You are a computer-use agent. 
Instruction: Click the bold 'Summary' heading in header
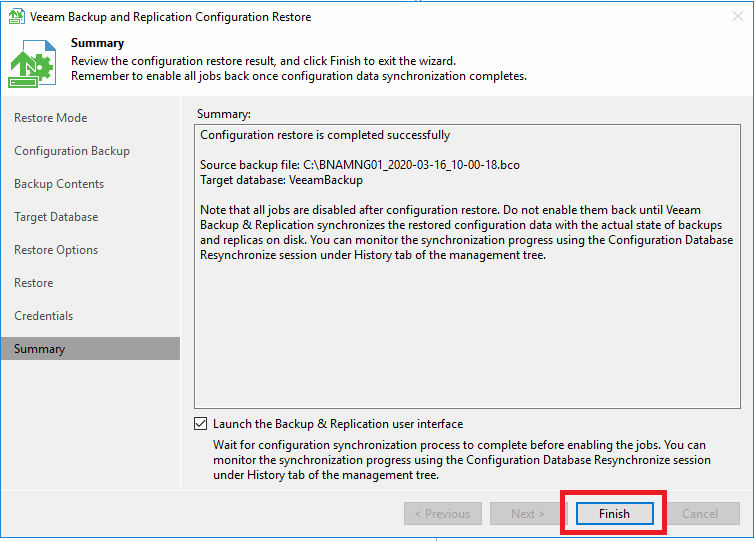[97, 43]
